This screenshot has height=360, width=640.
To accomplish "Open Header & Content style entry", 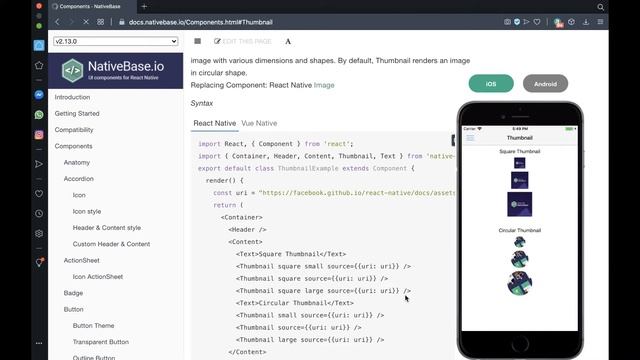I will coord(107,228).
